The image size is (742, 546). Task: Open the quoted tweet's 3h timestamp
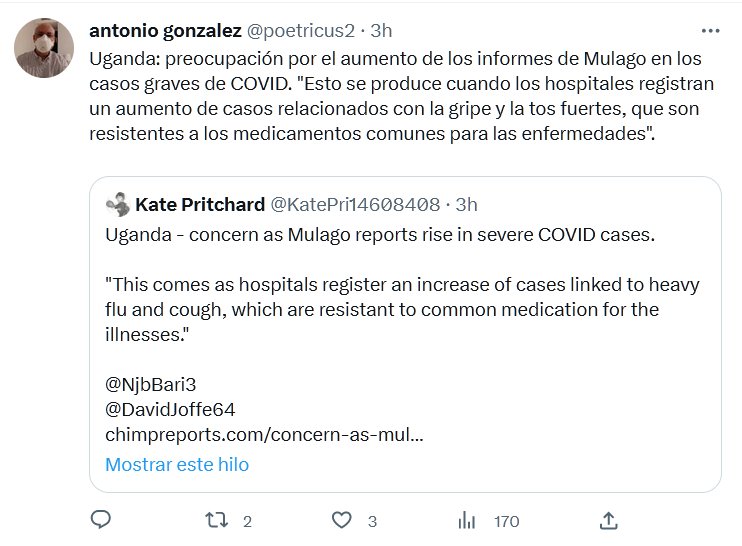click(x=466, y=205)
